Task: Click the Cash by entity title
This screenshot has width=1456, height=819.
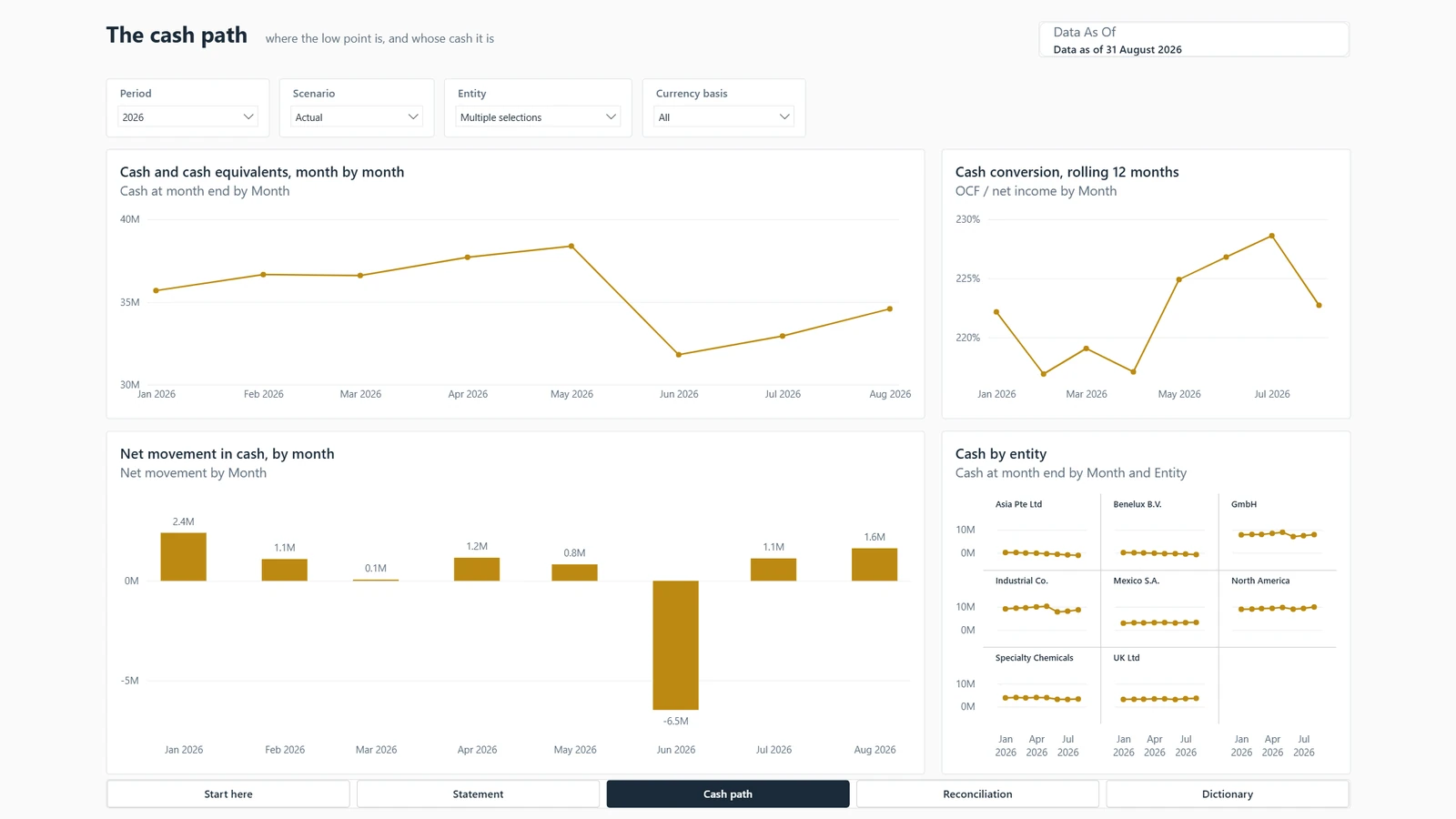Action: point(1001,454)
